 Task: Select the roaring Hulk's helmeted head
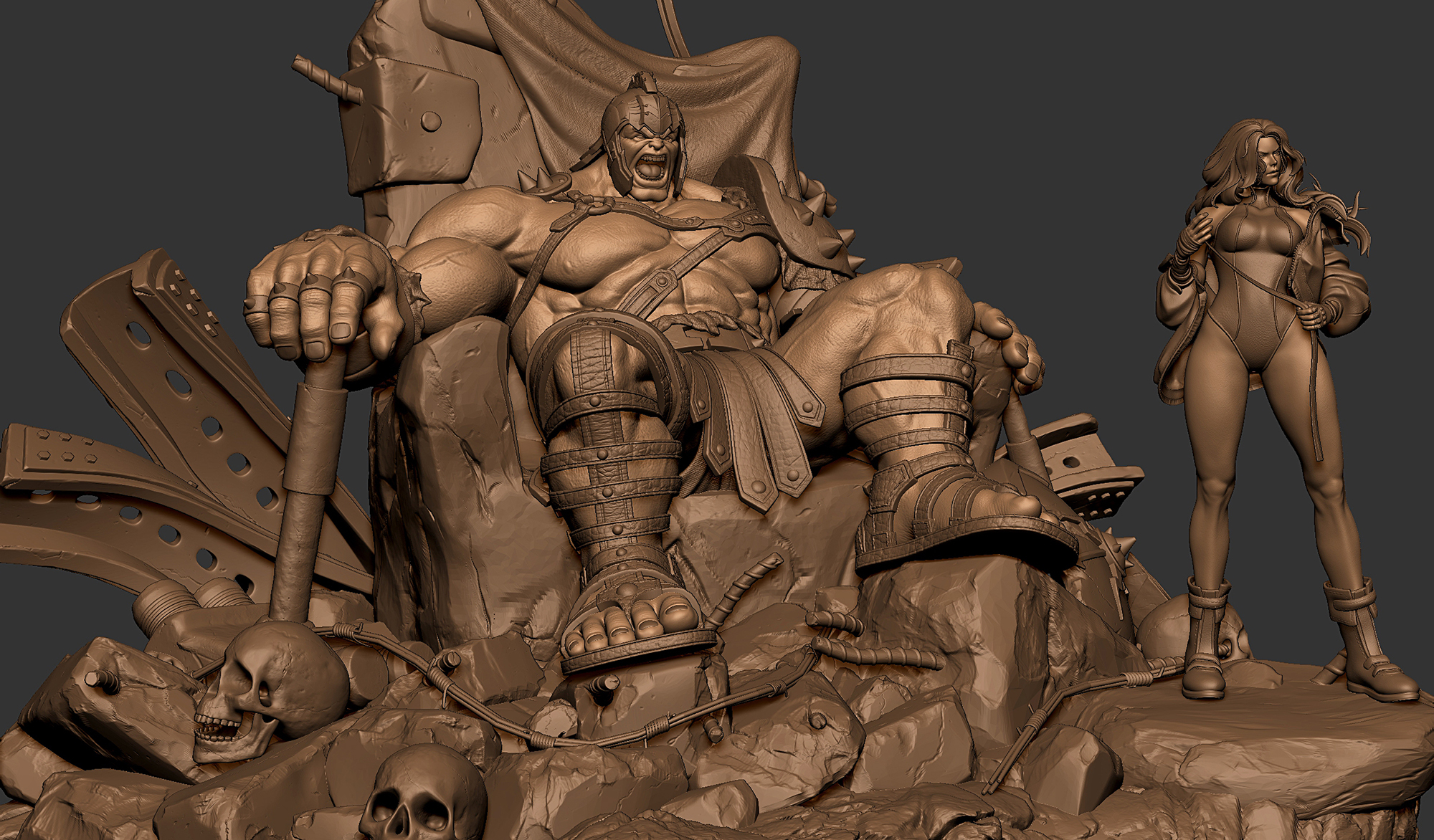(x=644, y=136)
